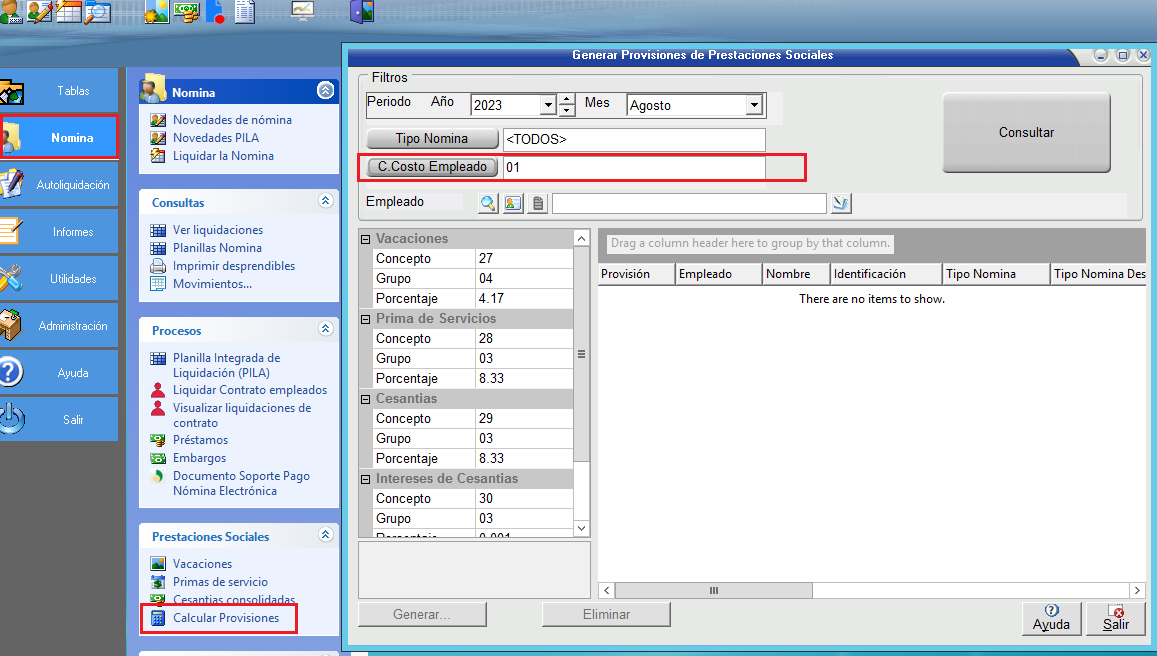Collapse the Vacaciones property group
Image resolution: width=1157 pixels, height=656 pixels.
366,239
